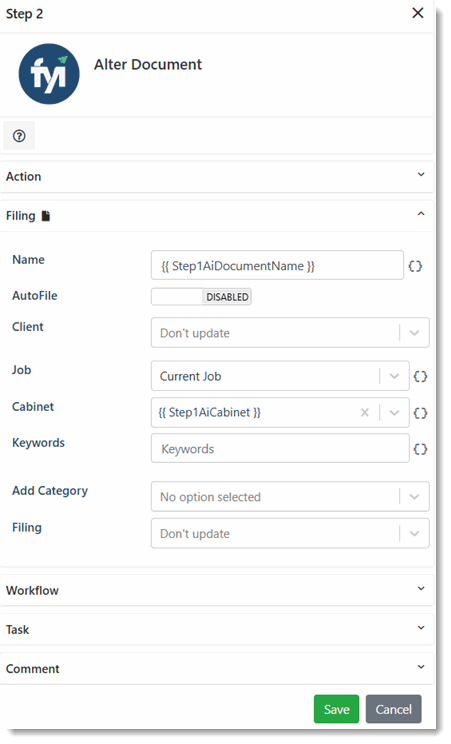Viewport: 451px width, 744px height.
Task: Expand the Comment section
Action: [x=216, y=669]
